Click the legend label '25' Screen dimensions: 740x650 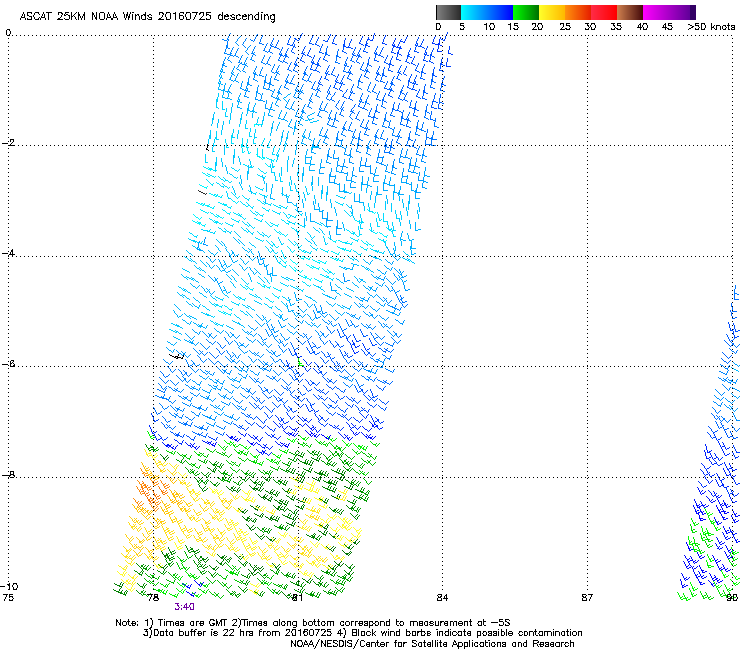pos(565,27)
